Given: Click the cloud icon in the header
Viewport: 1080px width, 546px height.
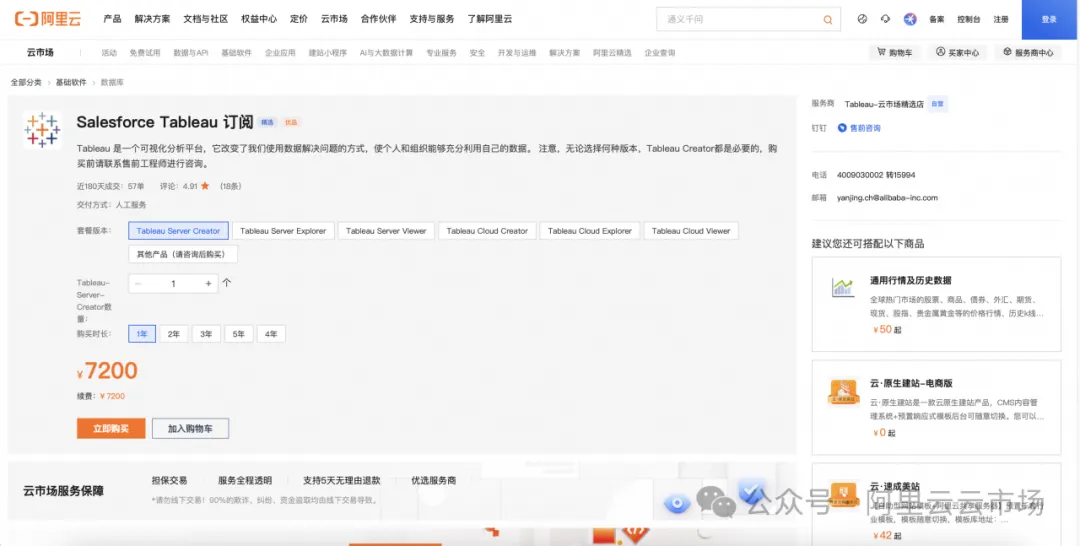Looking at the screenshot, I should [x=886, y=19].
